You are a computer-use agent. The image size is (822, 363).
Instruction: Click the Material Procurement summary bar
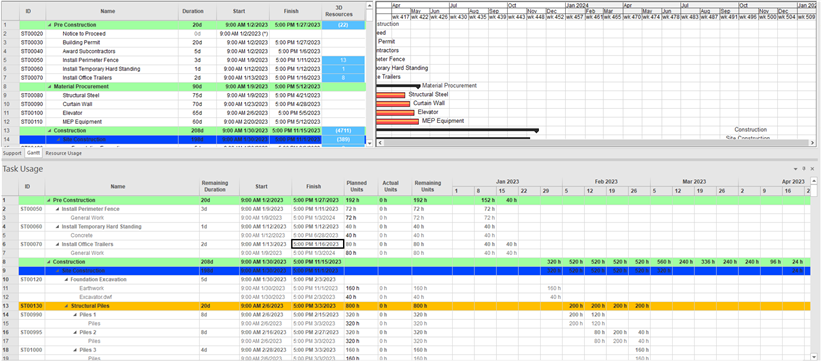[x=398, y=86]
